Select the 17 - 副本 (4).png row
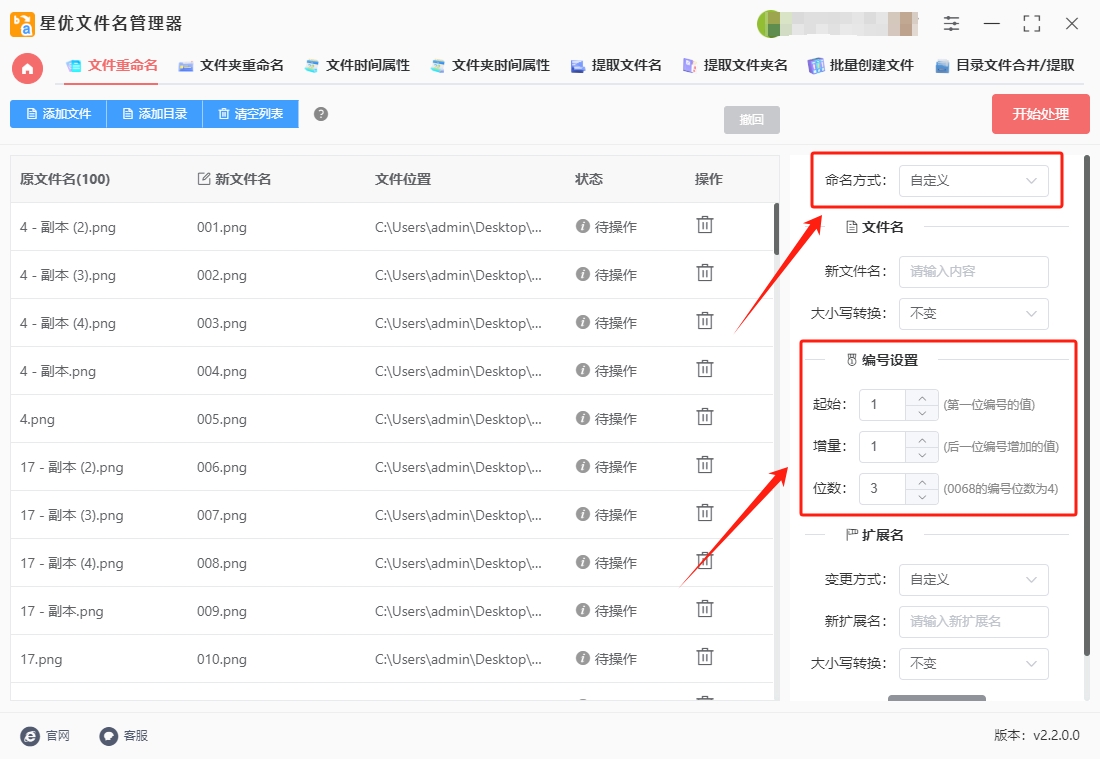This screenshot has height=760, width=1100. point(392,563)
